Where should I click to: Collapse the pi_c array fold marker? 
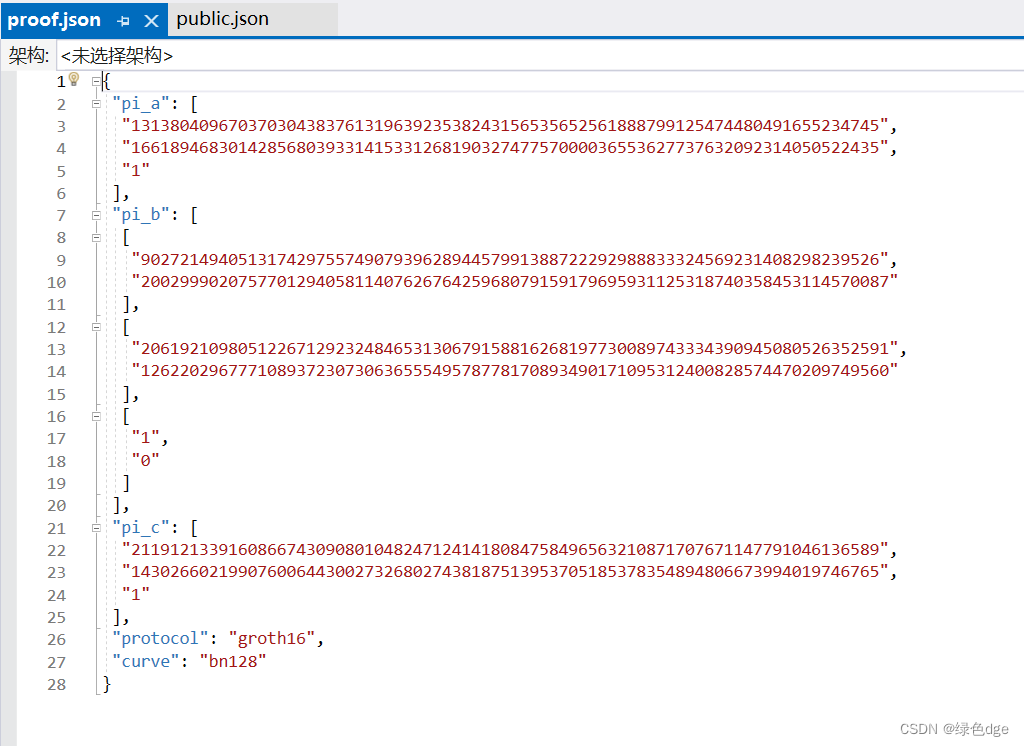96,528
